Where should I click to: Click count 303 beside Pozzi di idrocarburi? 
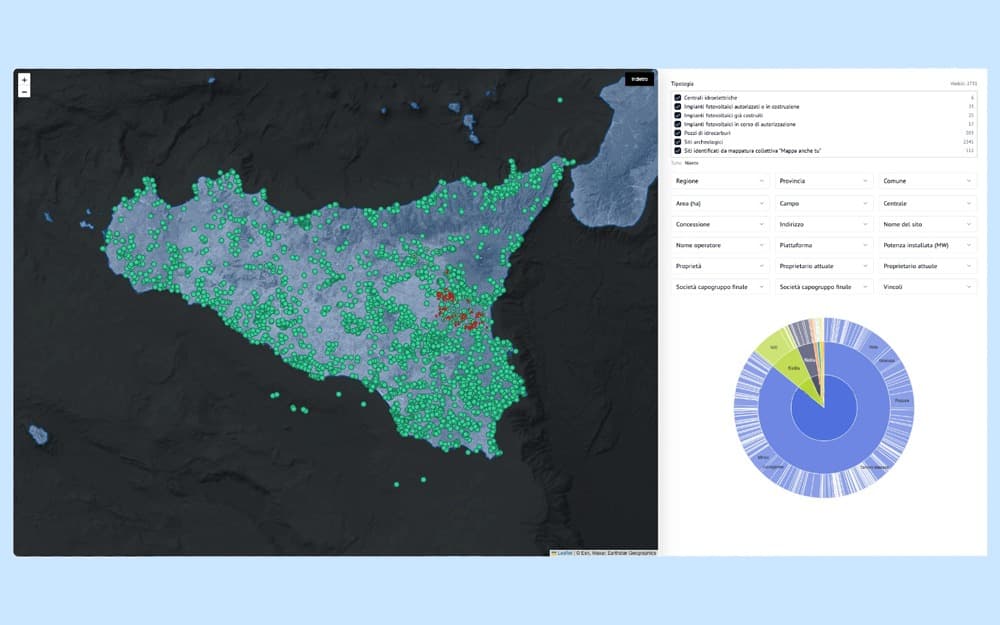pyautogui.click(x=969, y=133)
